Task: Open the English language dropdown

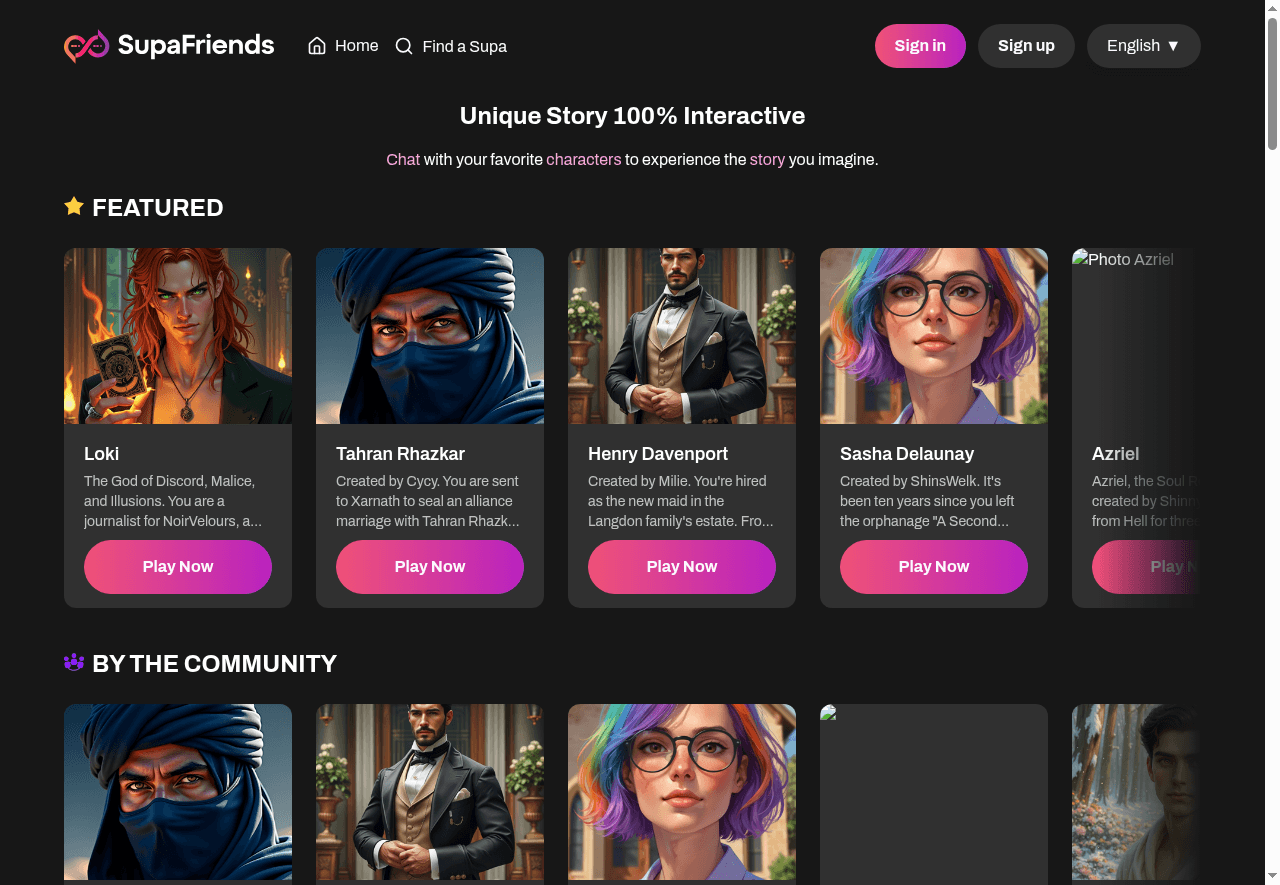Action: (x=1143, y=46)
